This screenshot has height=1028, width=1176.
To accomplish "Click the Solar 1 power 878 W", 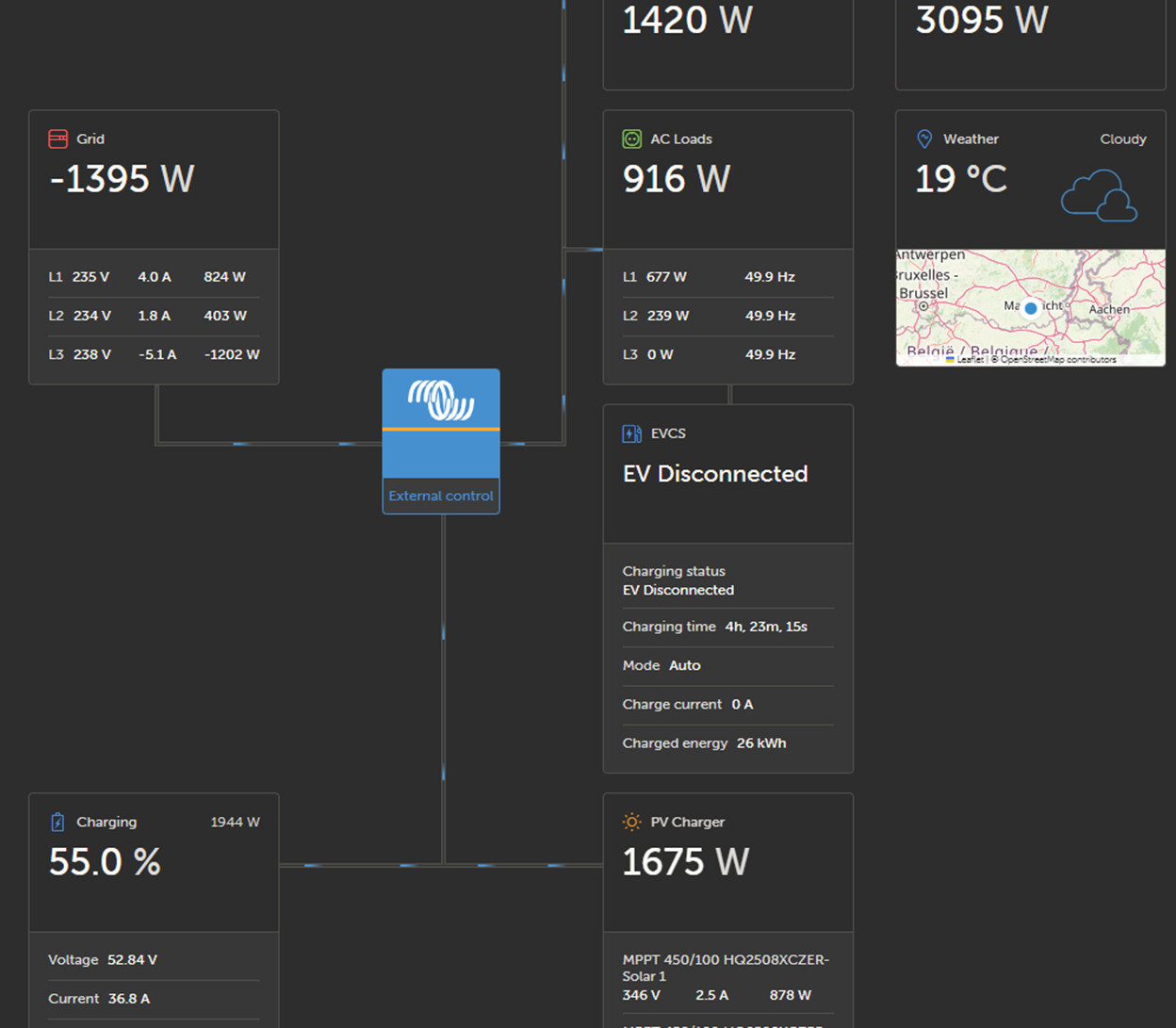I will pos(790,995).
